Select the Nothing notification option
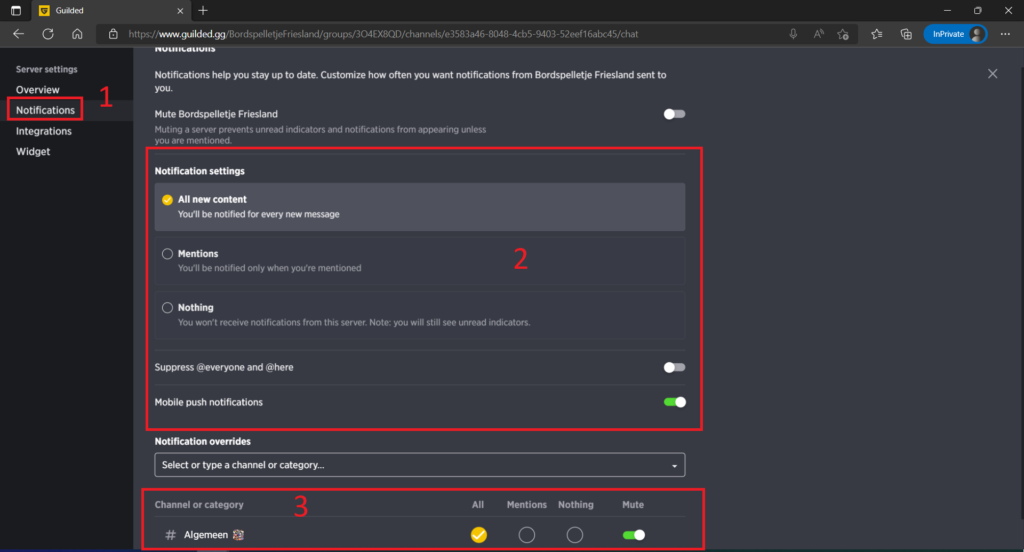 (420, 315)
